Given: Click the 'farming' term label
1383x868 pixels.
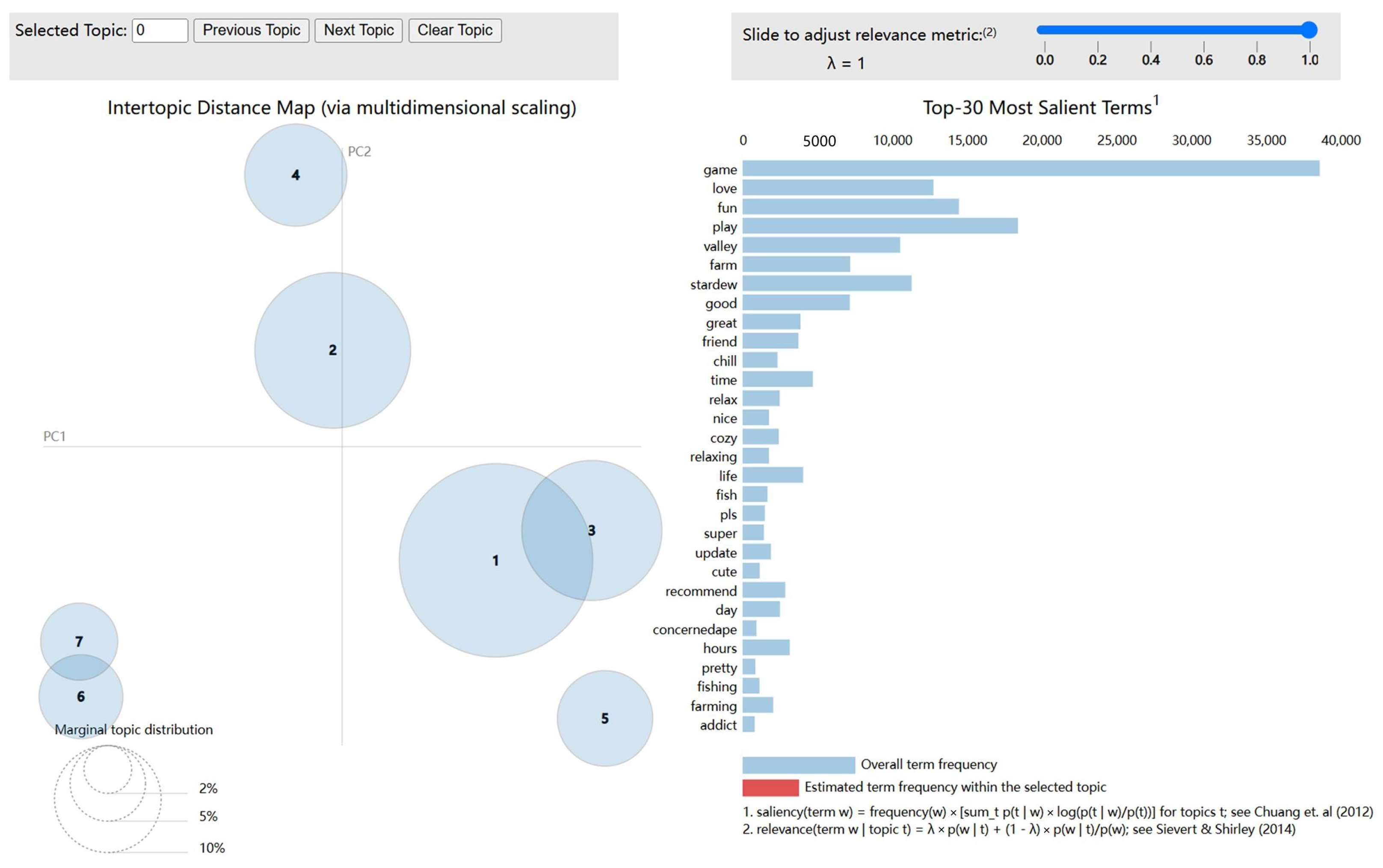Looking at the screenshot, I should click(713, 706).
